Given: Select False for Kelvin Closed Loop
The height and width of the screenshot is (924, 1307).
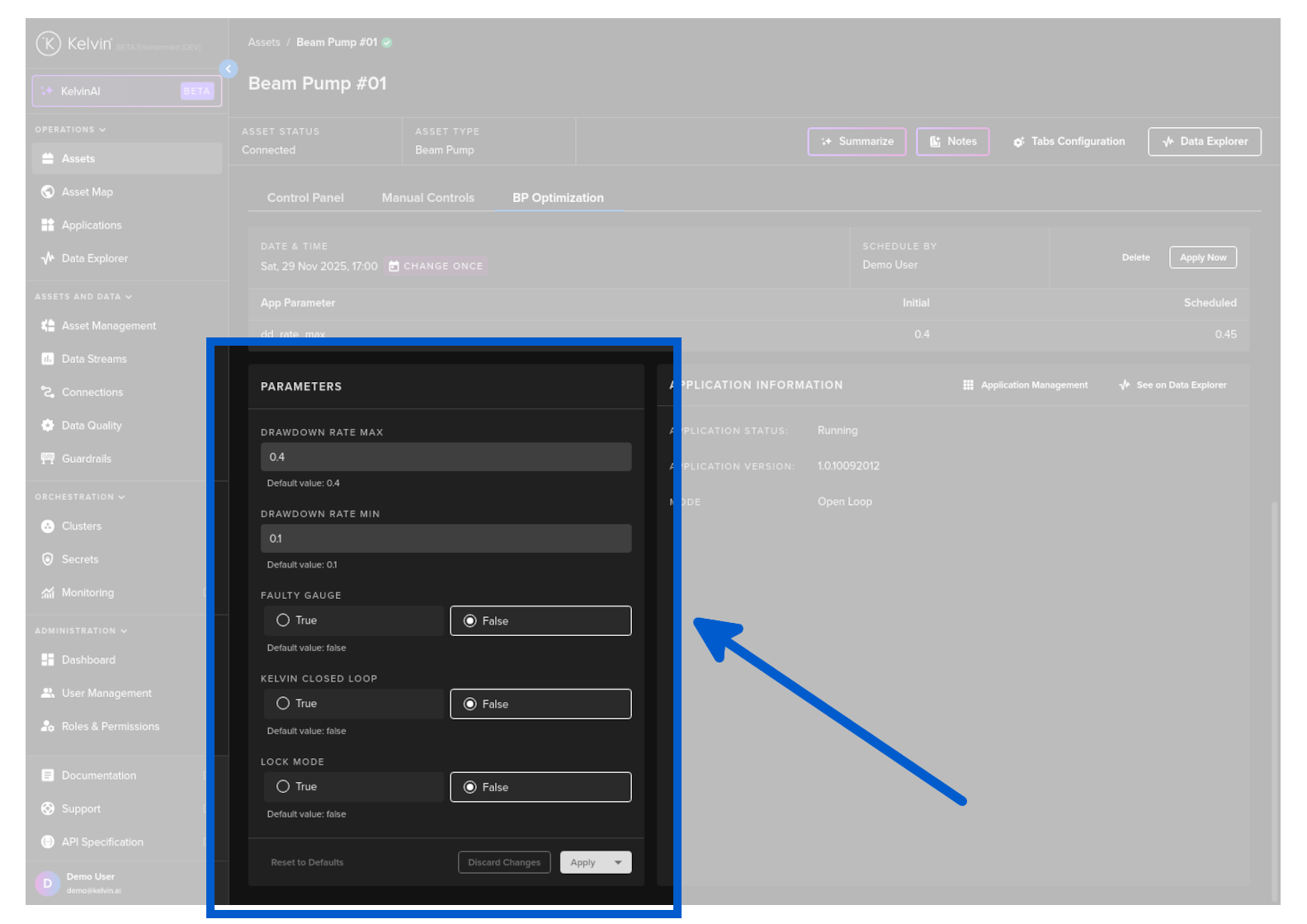Looking at the screenshot, I should [x=470, y=704].
